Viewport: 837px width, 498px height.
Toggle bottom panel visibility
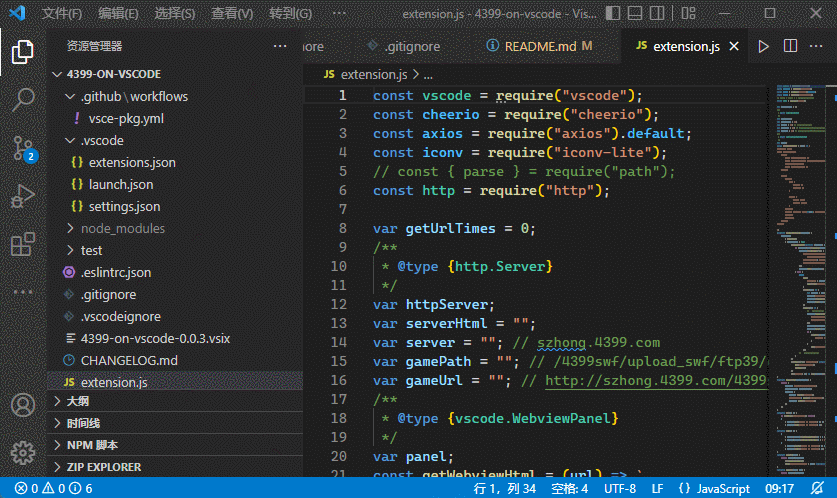[x=635, y=13]
